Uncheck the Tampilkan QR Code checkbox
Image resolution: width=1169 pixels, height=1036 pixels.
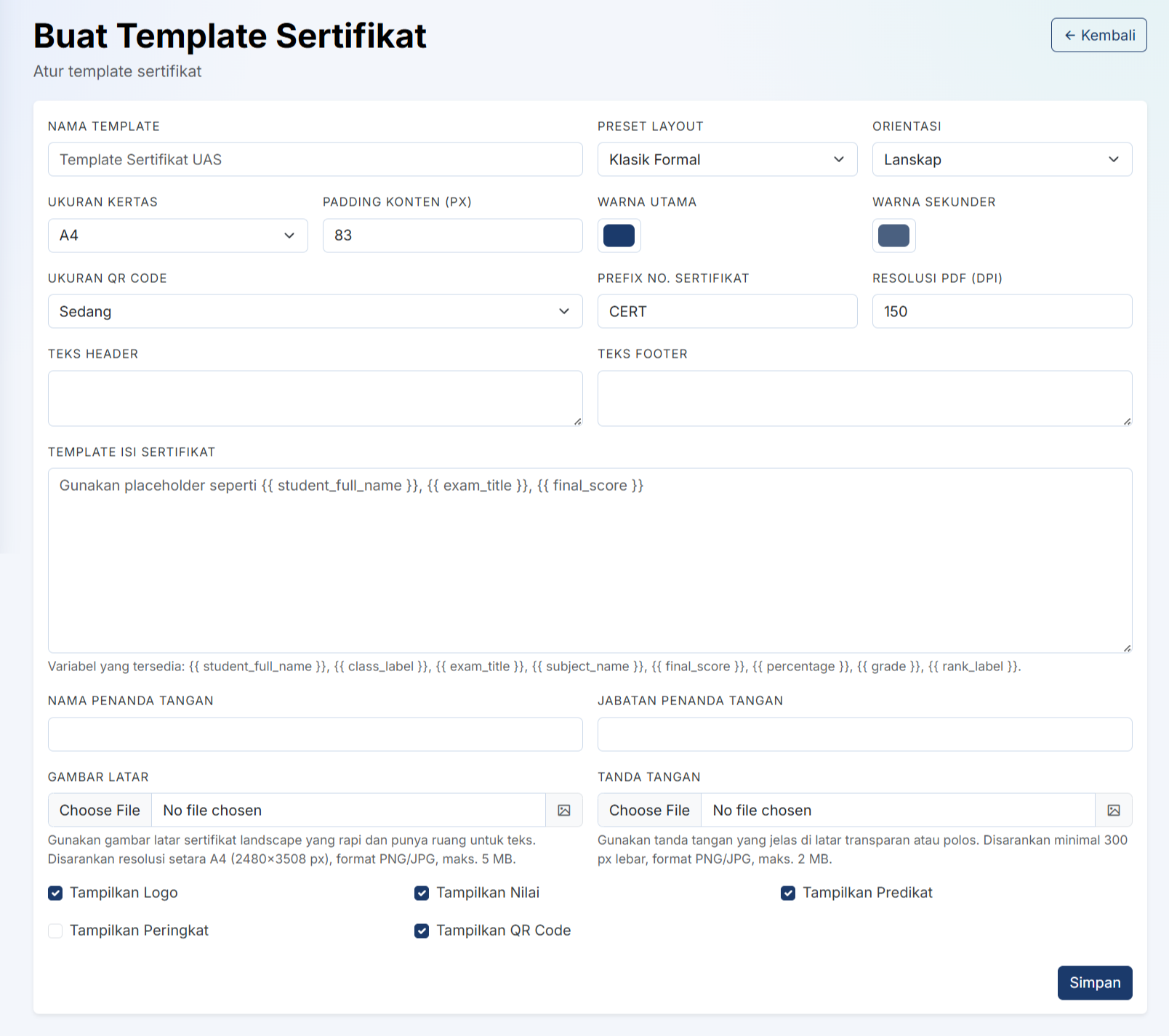pos(422,931)
